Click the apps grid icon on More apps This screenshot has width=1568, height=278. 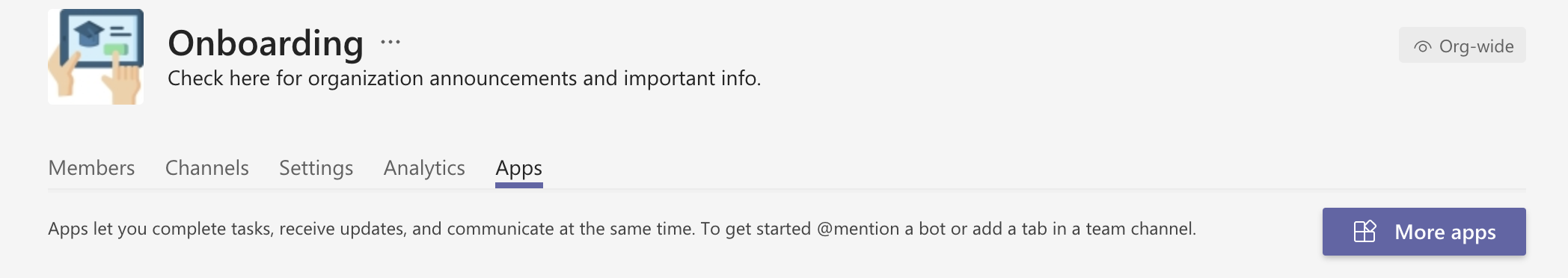pos(1365,232)
